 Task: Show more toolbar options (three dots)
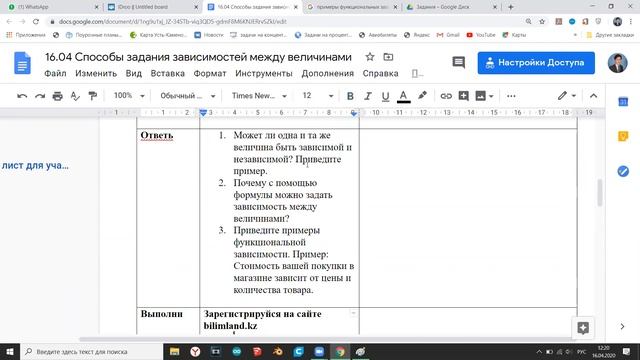point(511,96)
